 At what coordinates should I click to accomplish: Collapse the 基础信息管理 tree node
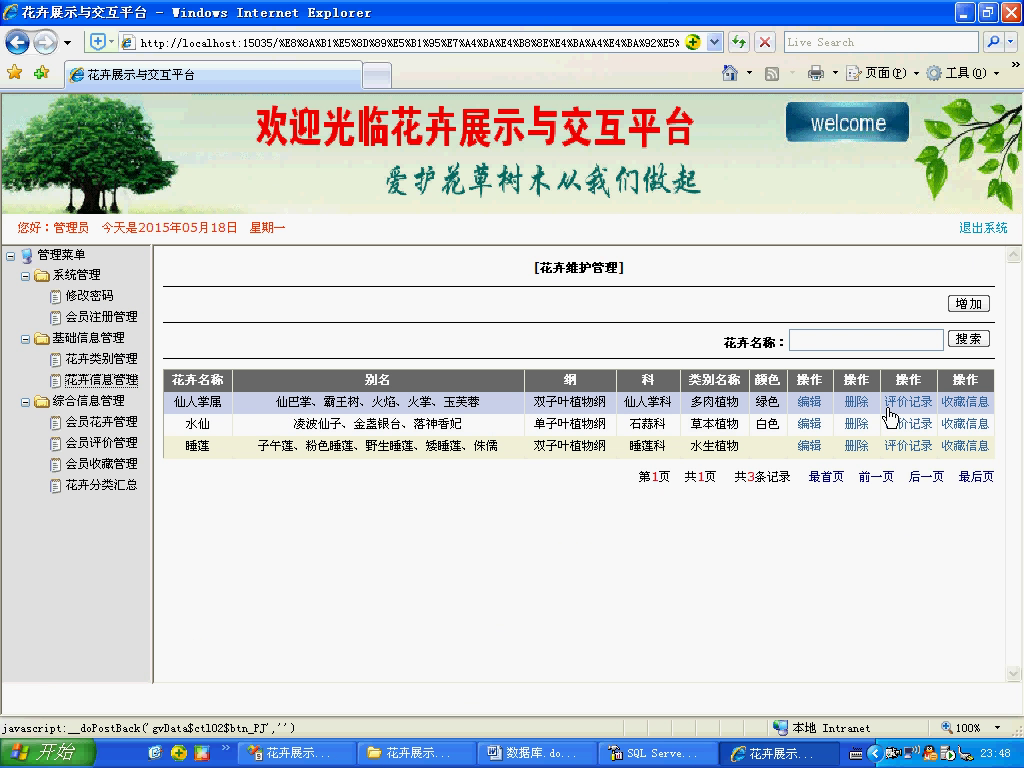coord(25,339)
